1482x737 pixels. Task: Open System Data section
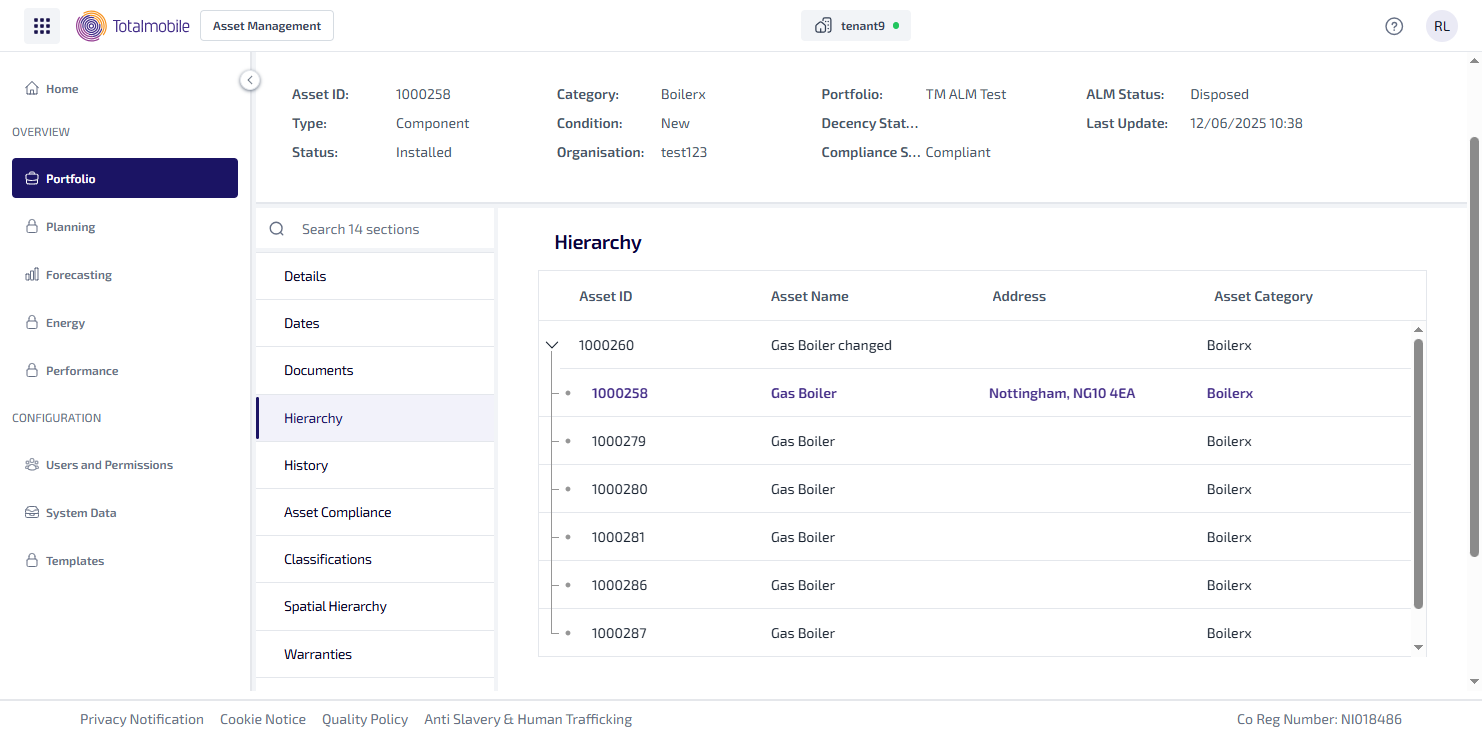pos(81,513)
